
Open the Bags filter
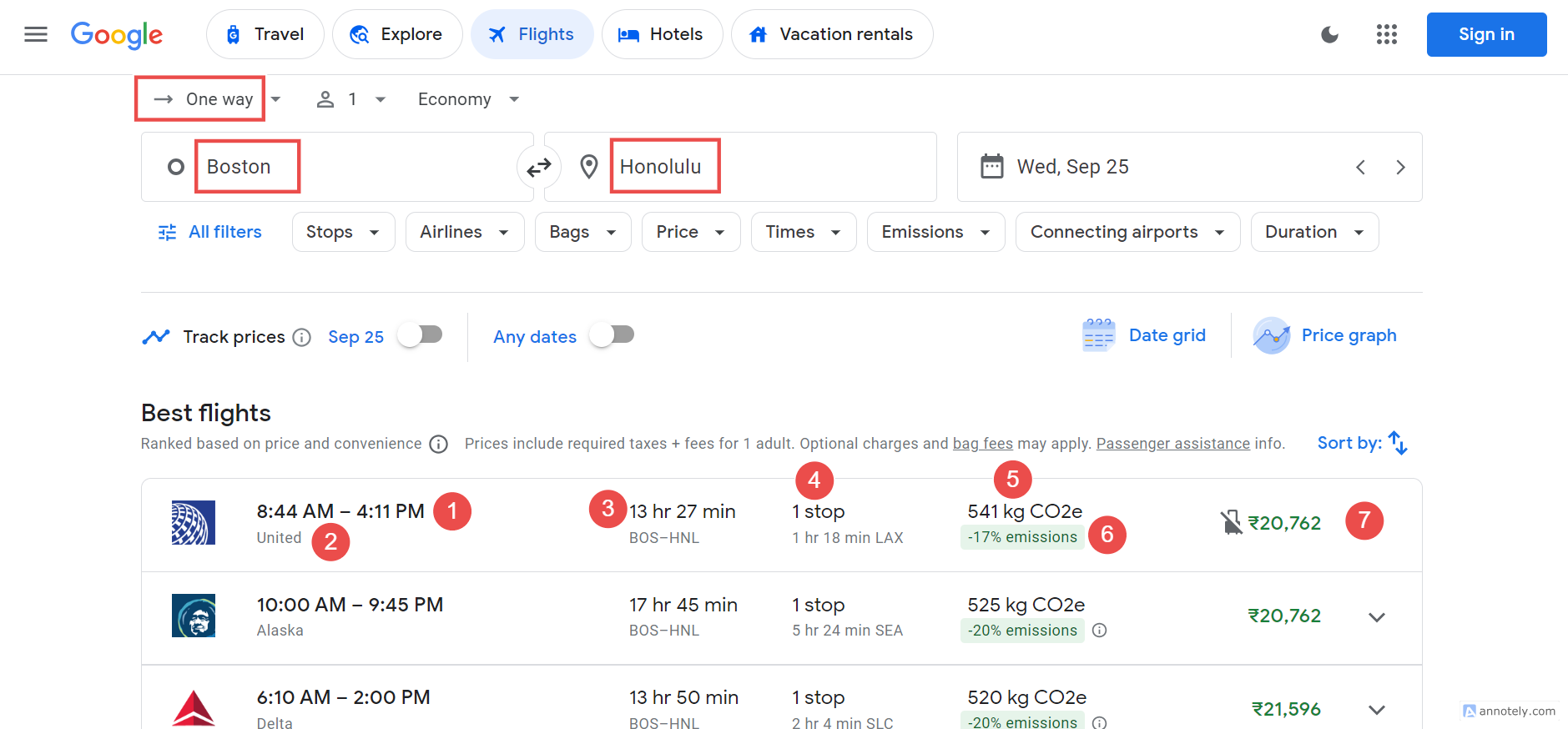click(582, 232)
